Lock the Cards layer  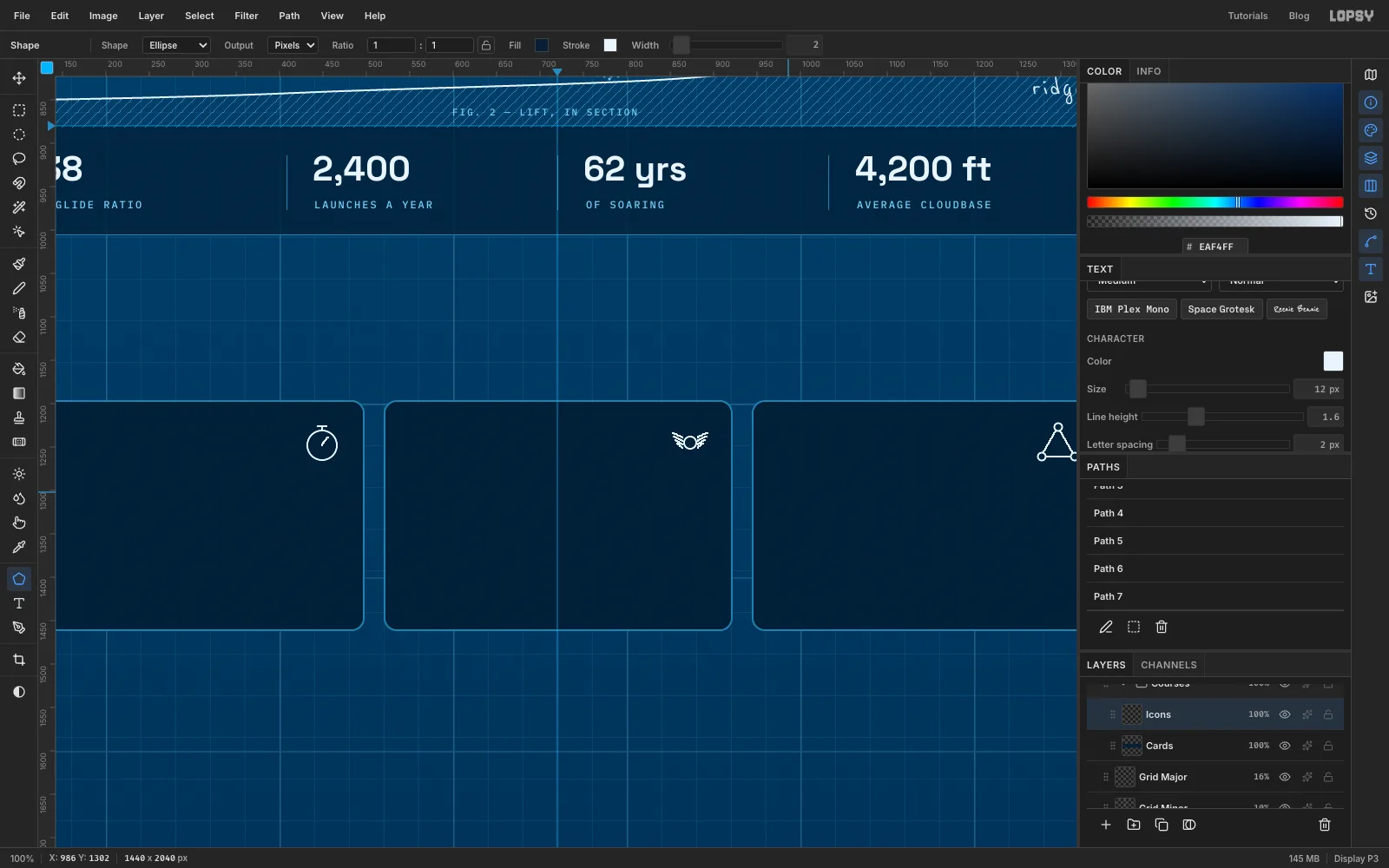coord(1328,746)
